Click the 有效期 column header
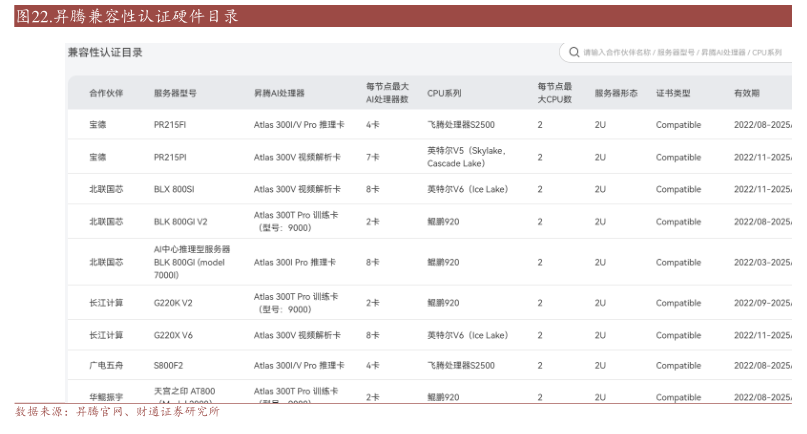Viewport: 807px width, 434px height. click(x=746, y=93)
